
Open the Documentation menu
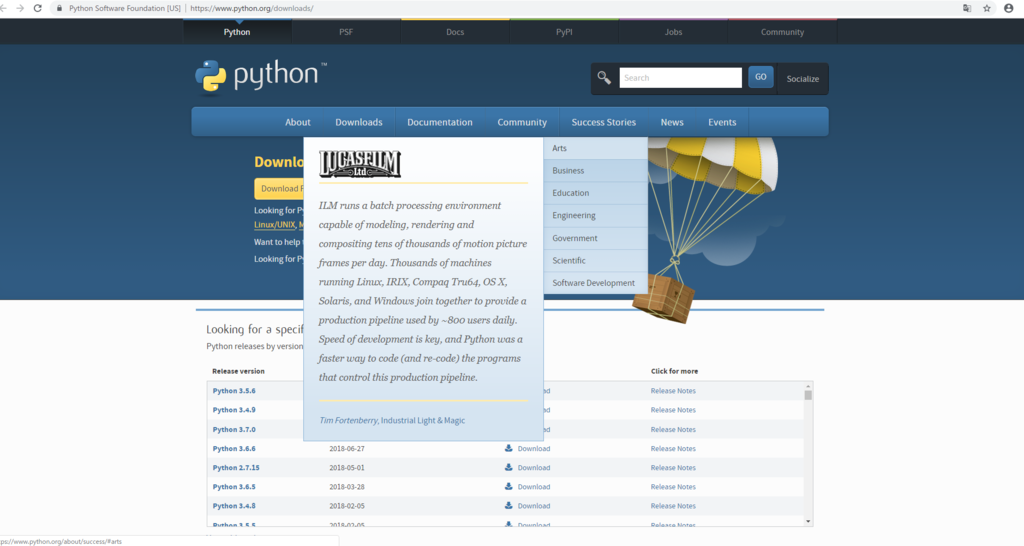[440, 122]
